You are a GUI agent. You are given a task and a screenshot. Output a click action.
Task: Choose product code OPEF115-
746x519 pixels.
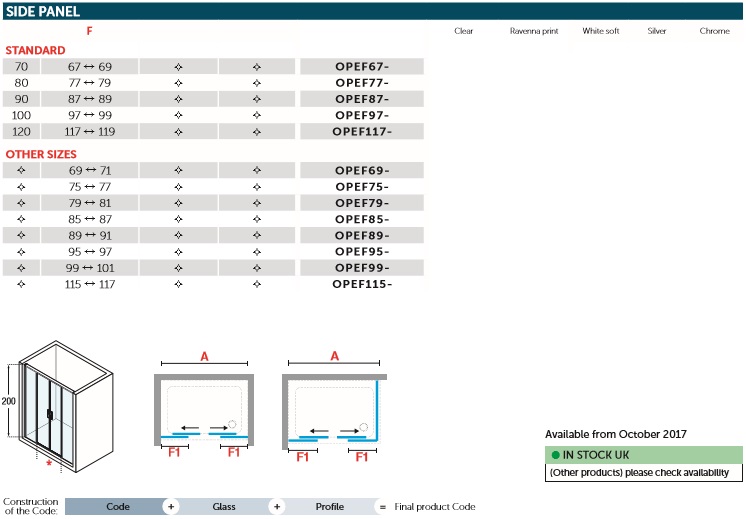click(361, 284)
